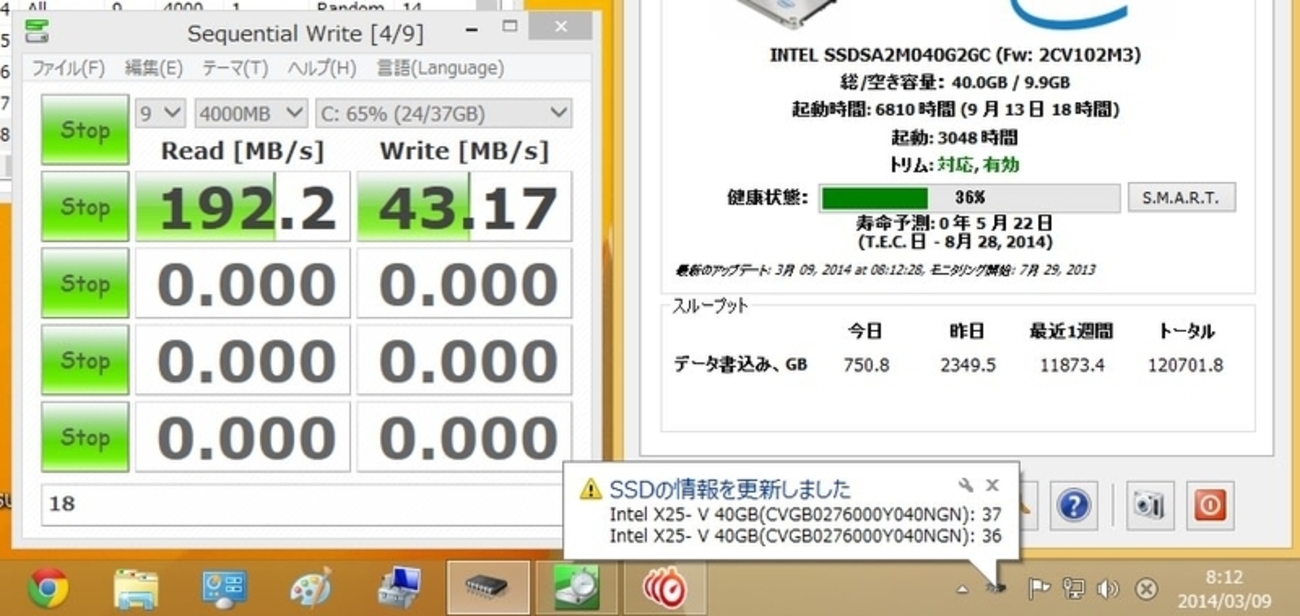Open the 4000MB test size dropdown
Viewport: 1300px width, 616px height.
pos(251,113)
